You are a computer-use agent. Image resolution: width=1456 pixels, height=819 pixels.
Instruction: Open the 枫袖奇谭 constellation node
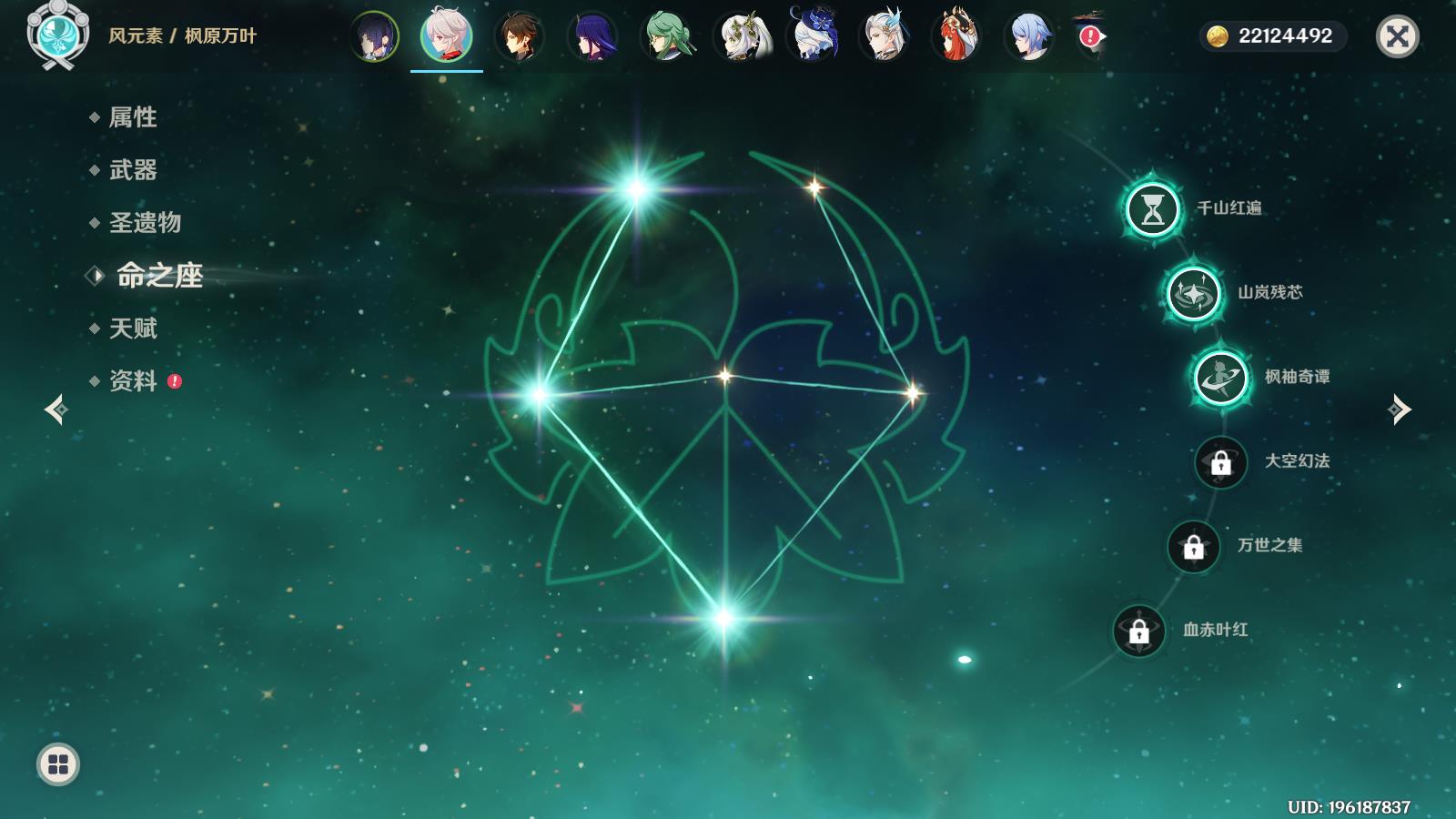pos(1220,377)
